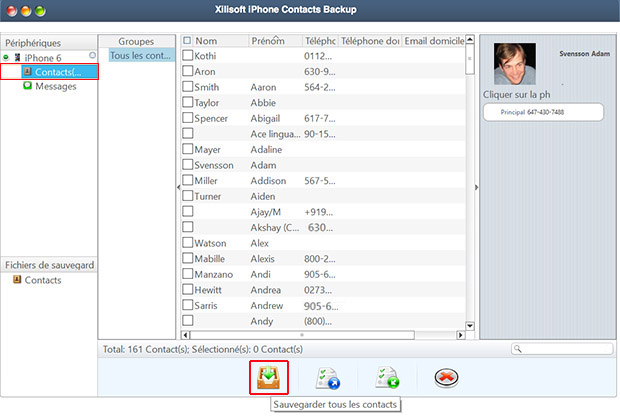The height and width of the screenshot is (416, 620).
Task: Click the Email domicile column header
Action: (x=434, y=41)
